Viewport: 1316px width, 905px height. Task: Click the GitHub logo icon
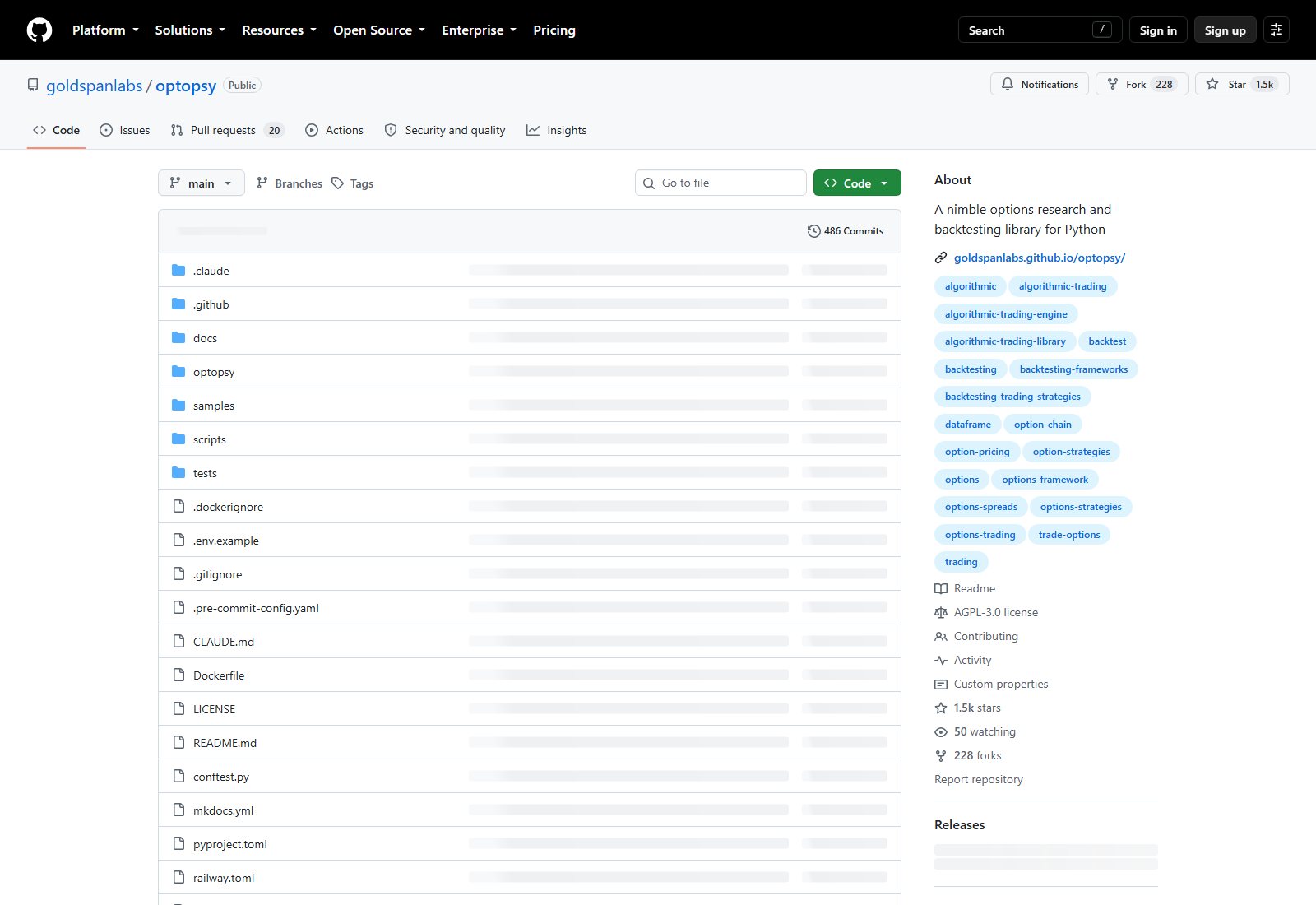39,30
